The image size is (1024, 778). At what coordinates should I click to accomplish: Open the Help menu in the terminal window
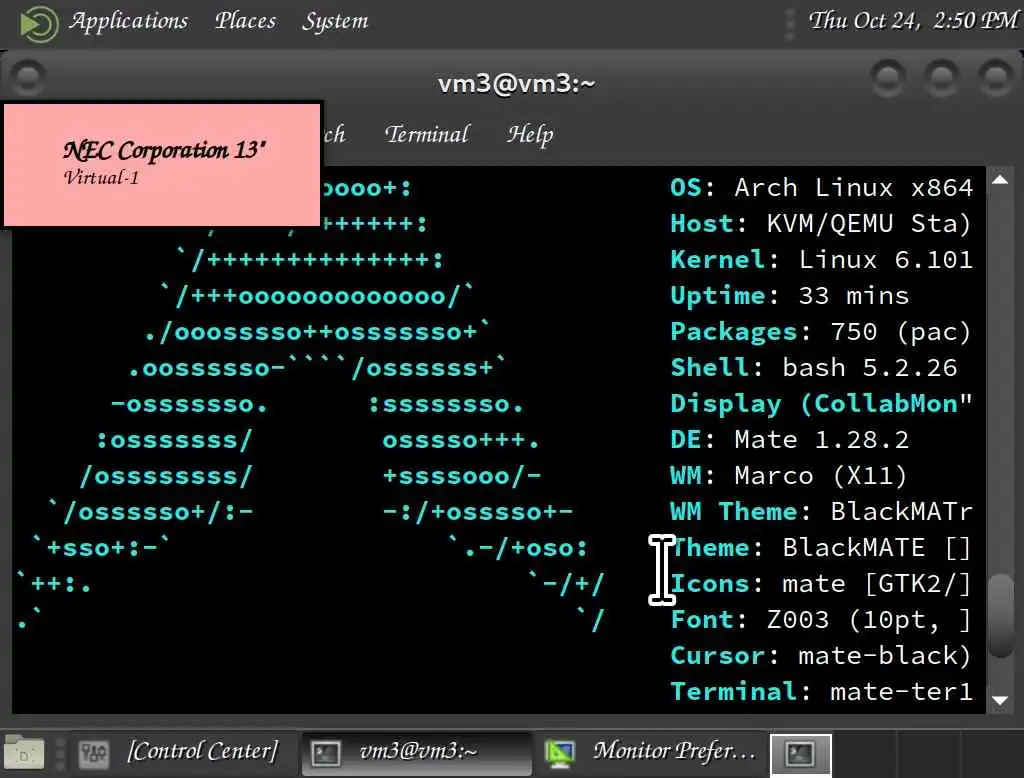[530, 135]
